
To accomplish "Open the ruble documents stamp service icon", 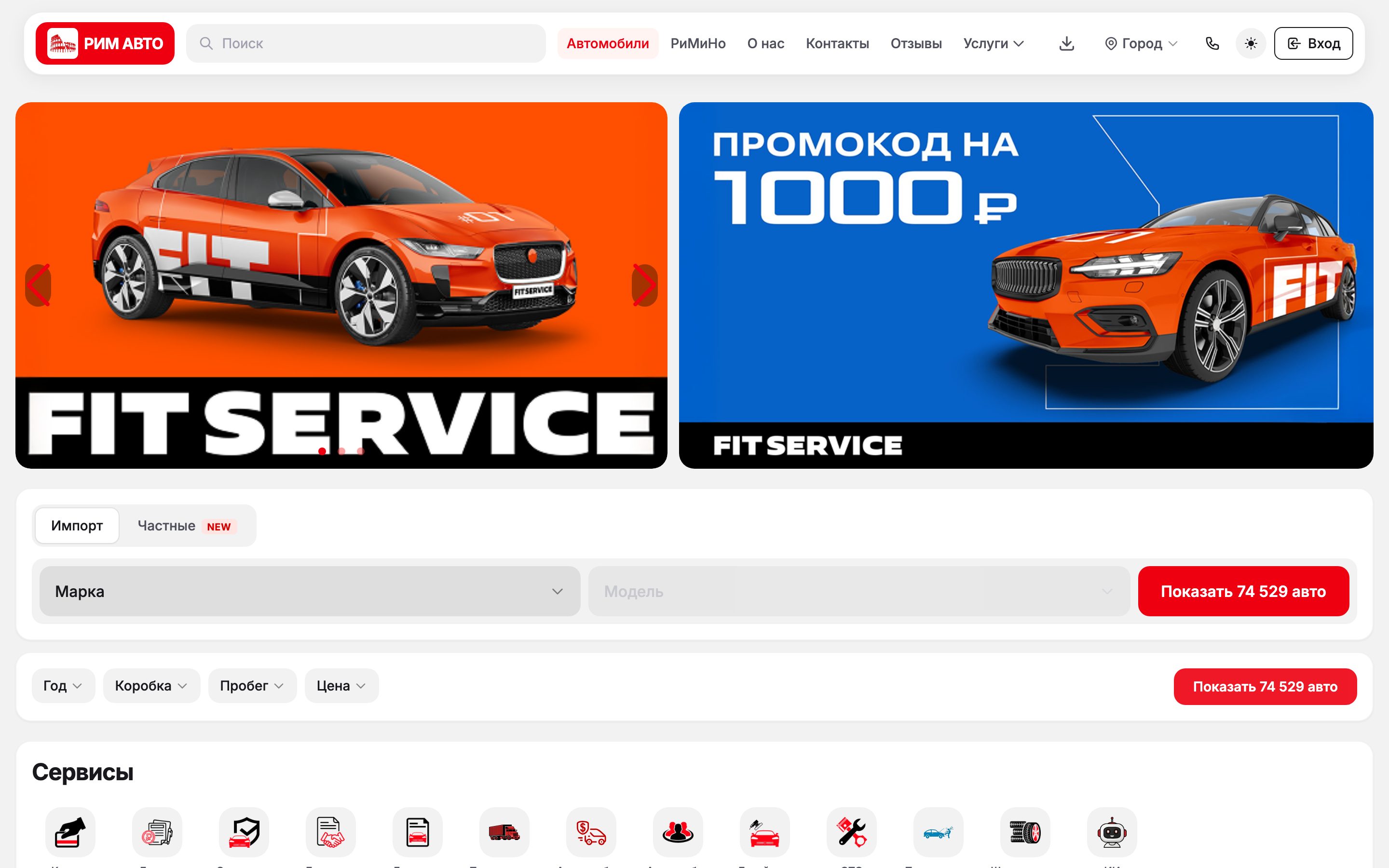I will [x=157, y=832].
